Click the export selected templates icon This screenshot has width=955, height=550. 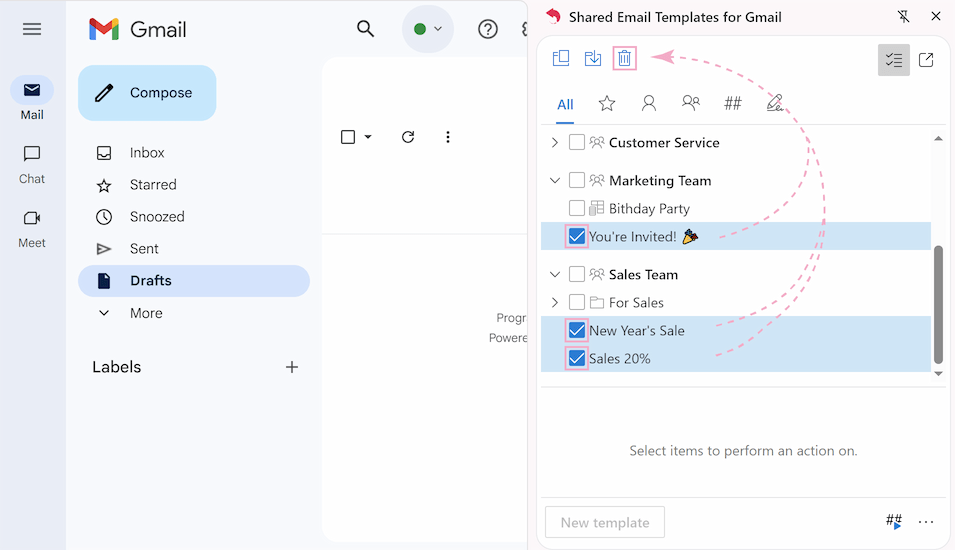(x=593, y=58)
